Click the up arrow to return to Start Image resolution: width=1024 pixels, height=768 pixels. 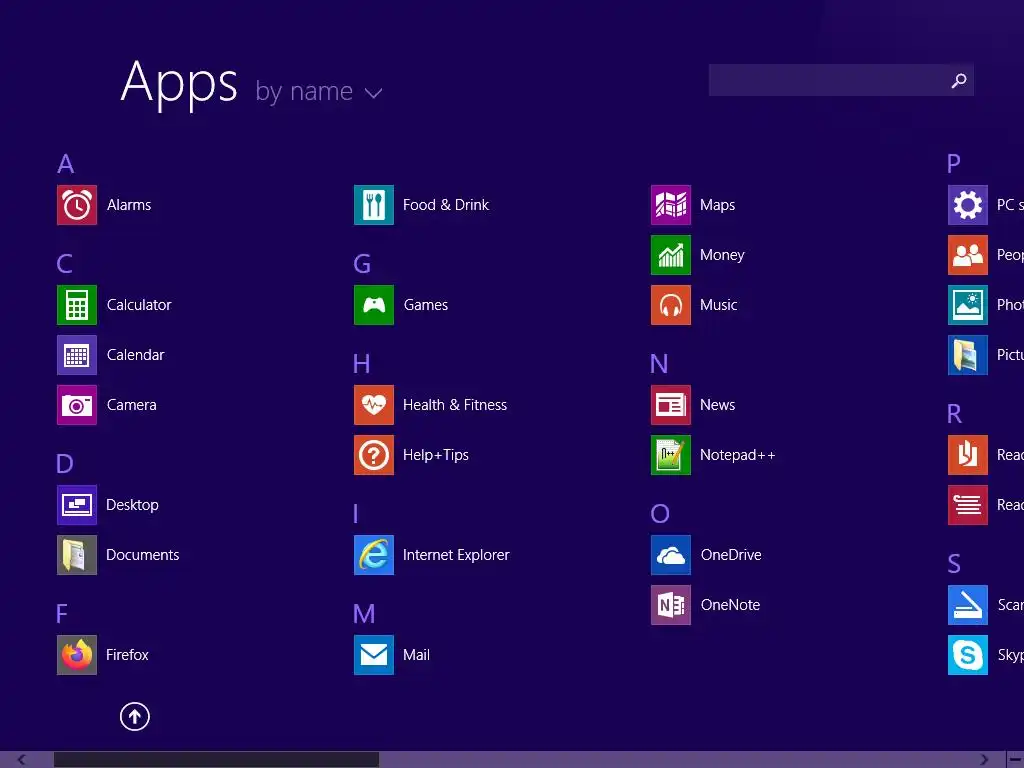(135, 716)
